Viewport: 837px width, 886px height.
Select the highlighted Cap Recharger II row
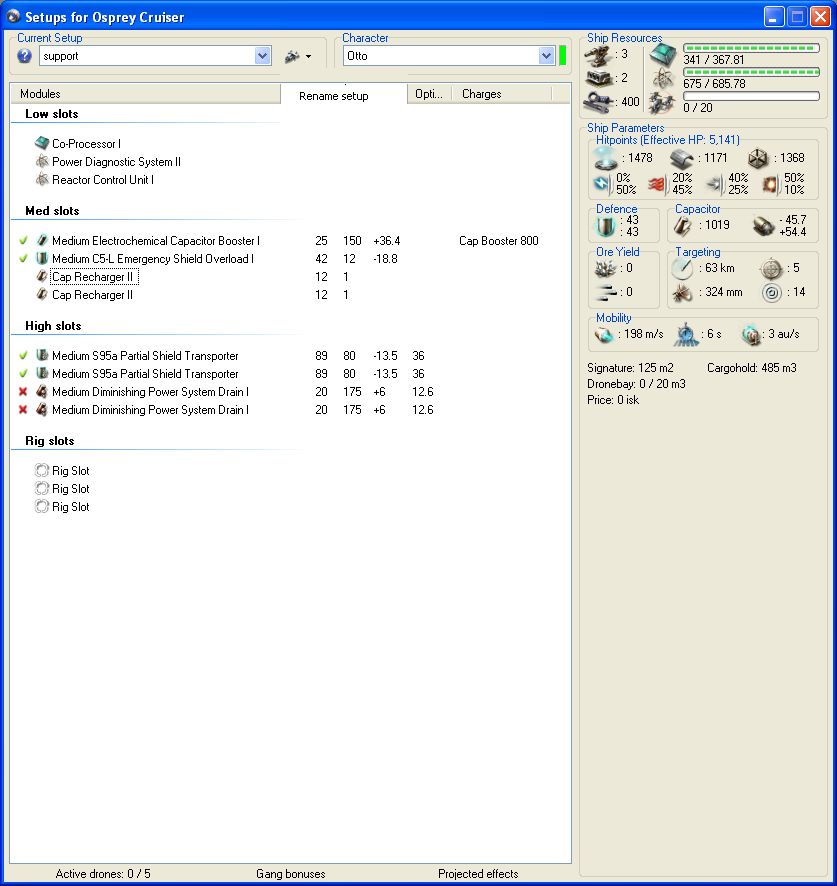pyautogui.click(x=93, y=277)
